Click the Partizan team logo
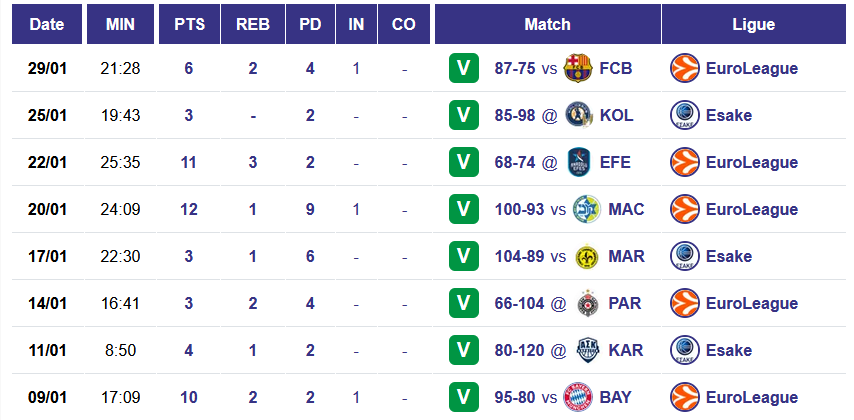 [587, 303]
